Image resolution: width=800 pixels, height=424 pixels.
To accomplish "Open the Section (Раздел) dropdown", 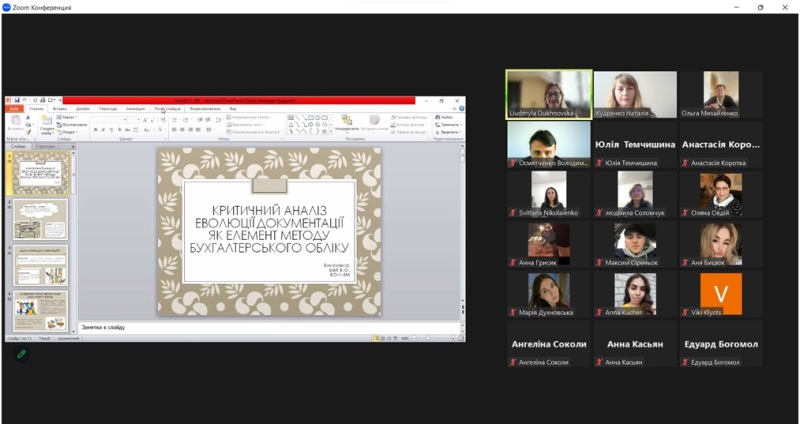I will click(x=67, y=132).
